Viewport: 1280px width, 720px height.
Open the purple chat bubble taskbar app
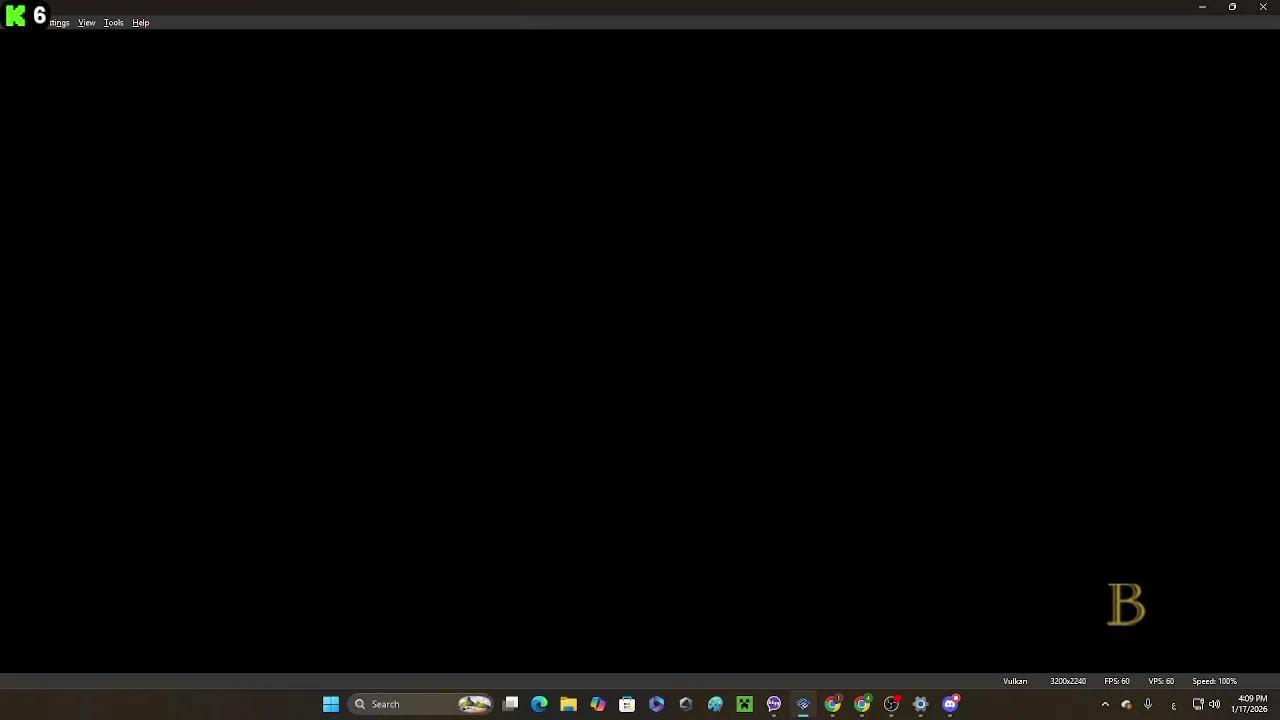(x=774, y=704)
